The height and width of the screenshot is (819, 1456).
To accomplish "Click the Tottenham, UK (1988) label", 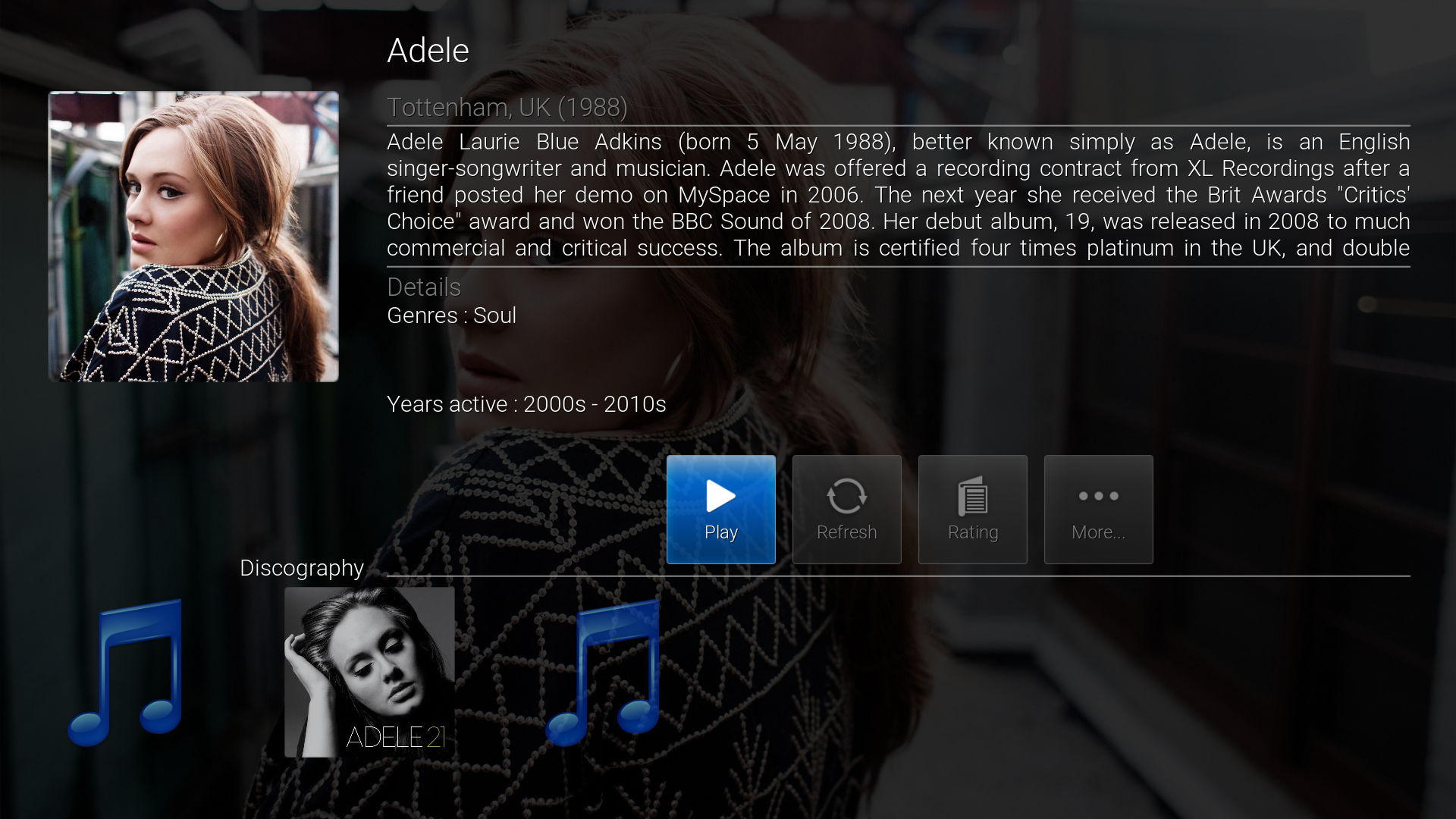I will [x=507, y=108].
